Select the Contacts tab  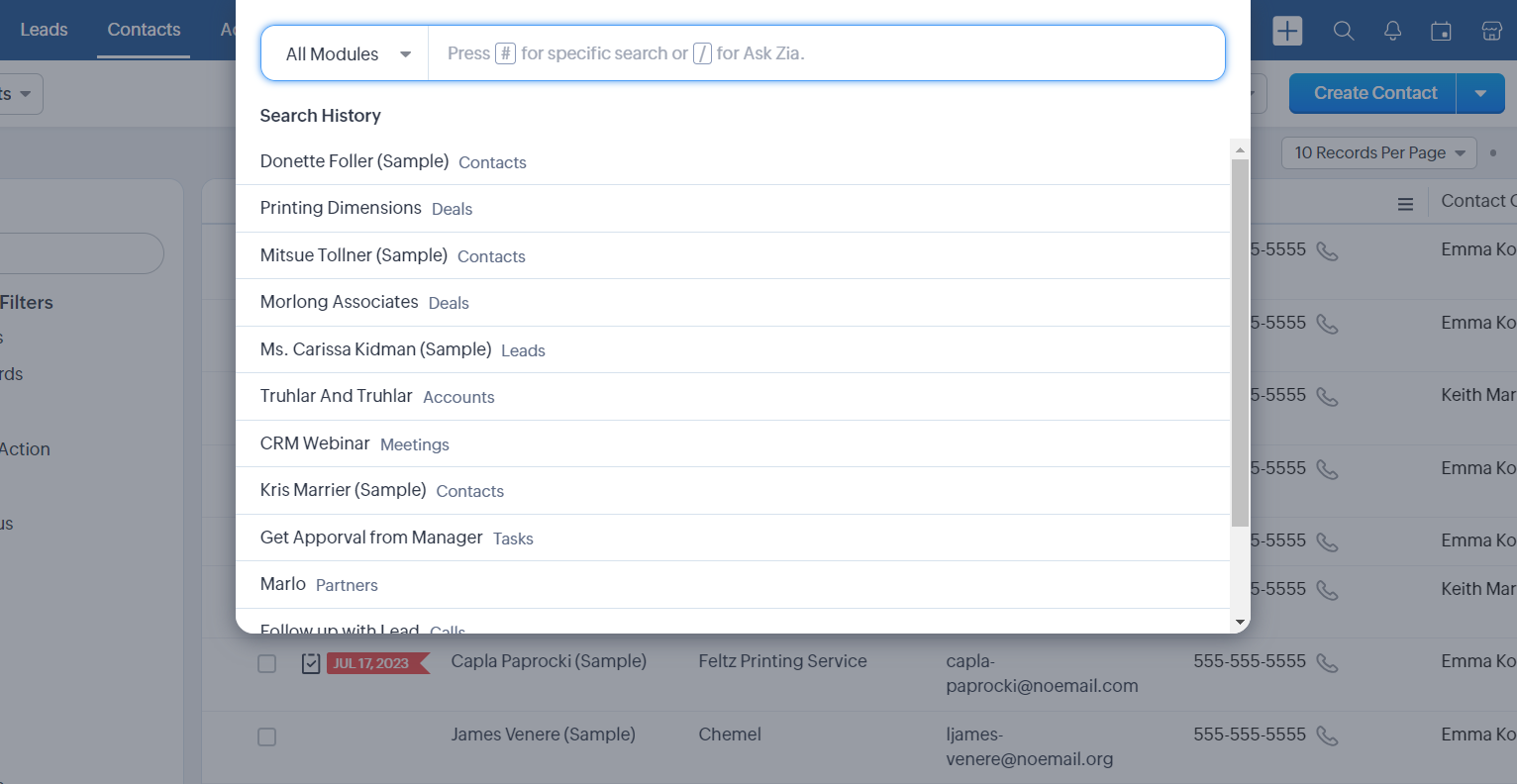point(144,30)
